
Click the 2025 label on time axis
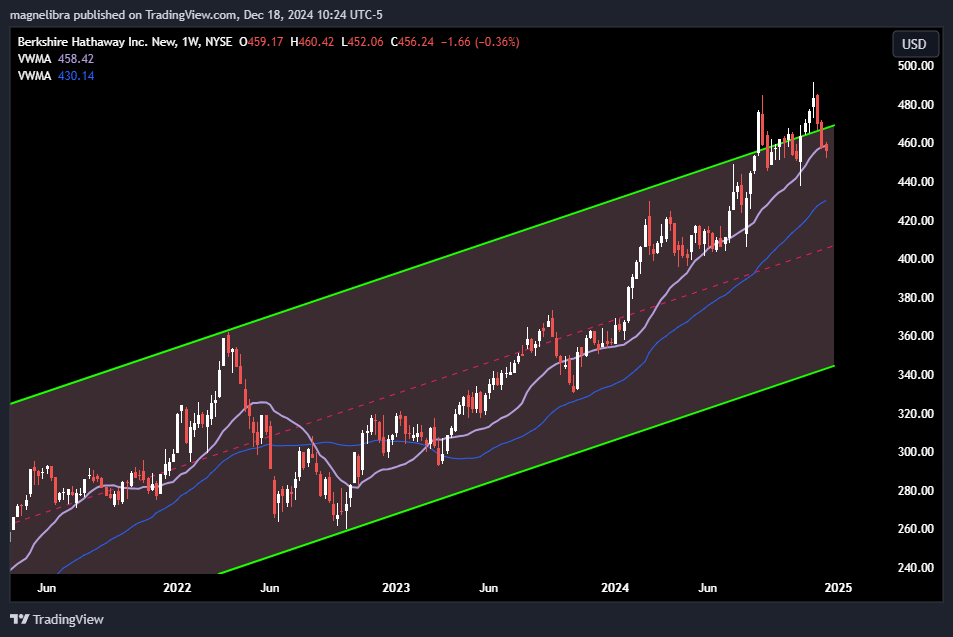click(838, 588)
